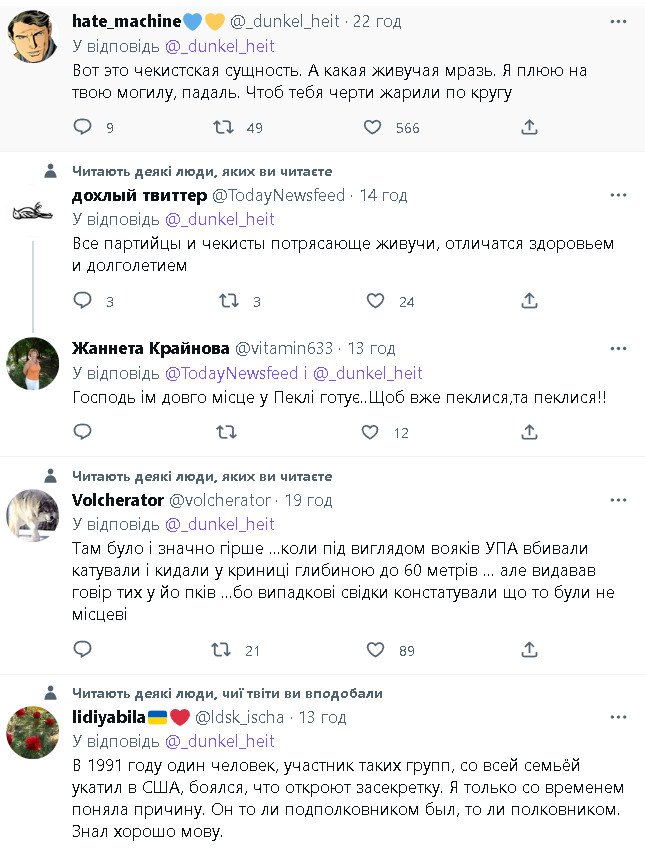Share the hate_machine tweet
Screen dimensions: 645x853
pyautogui.click(x=530, y=127)
